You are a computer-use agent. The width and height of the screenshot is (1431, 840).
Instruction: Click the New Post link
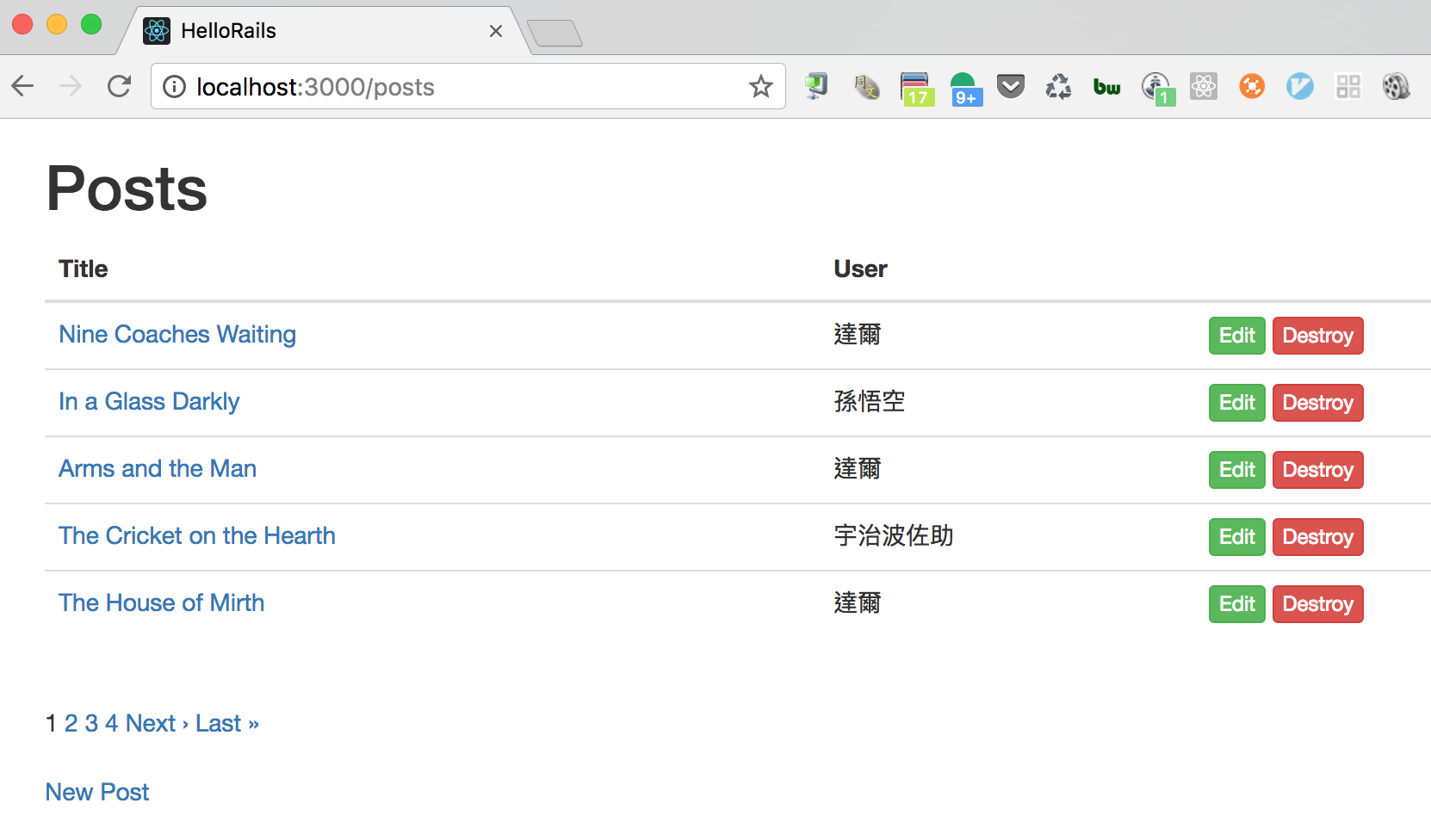(97, 792)
